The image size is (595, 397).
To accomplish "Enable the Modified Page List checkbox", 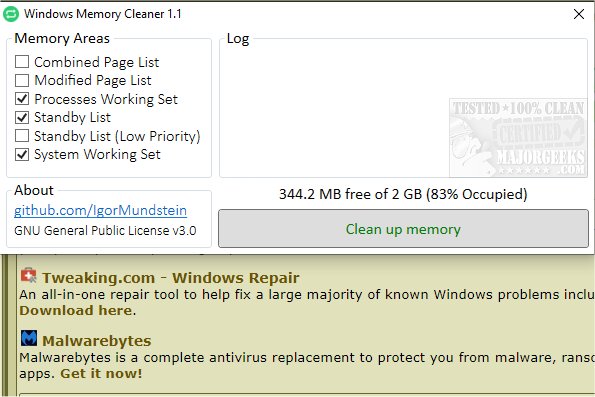I will (22, 80).
